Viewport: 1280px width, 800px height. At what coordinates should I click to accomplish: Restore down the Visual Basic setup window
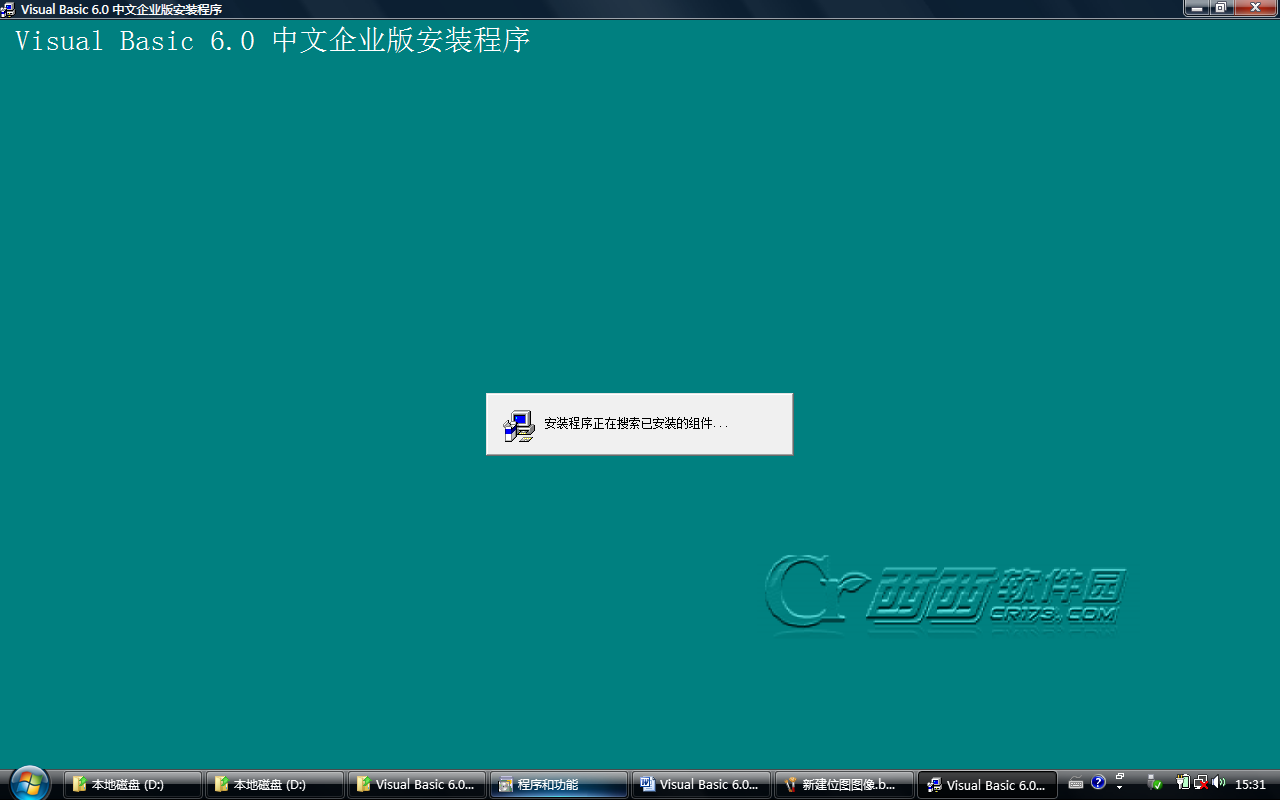[x=1220, y=8]
